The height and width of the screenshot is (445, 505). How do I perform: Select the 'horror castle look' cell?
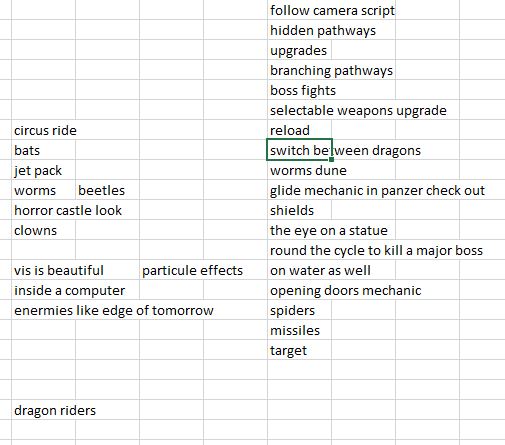point(43,210)
